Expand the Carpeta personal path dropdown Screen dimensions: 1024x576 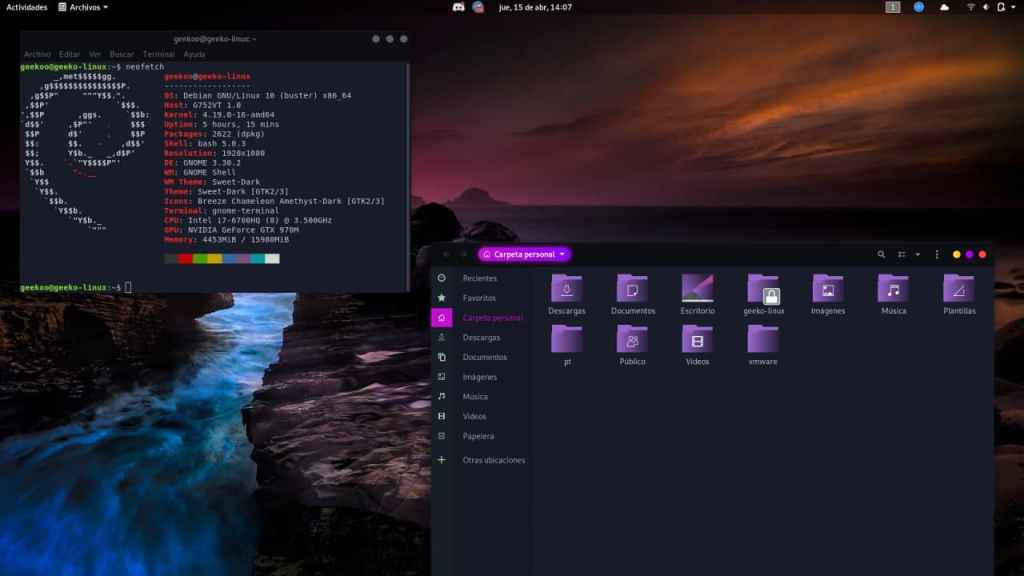pos(562,255)
